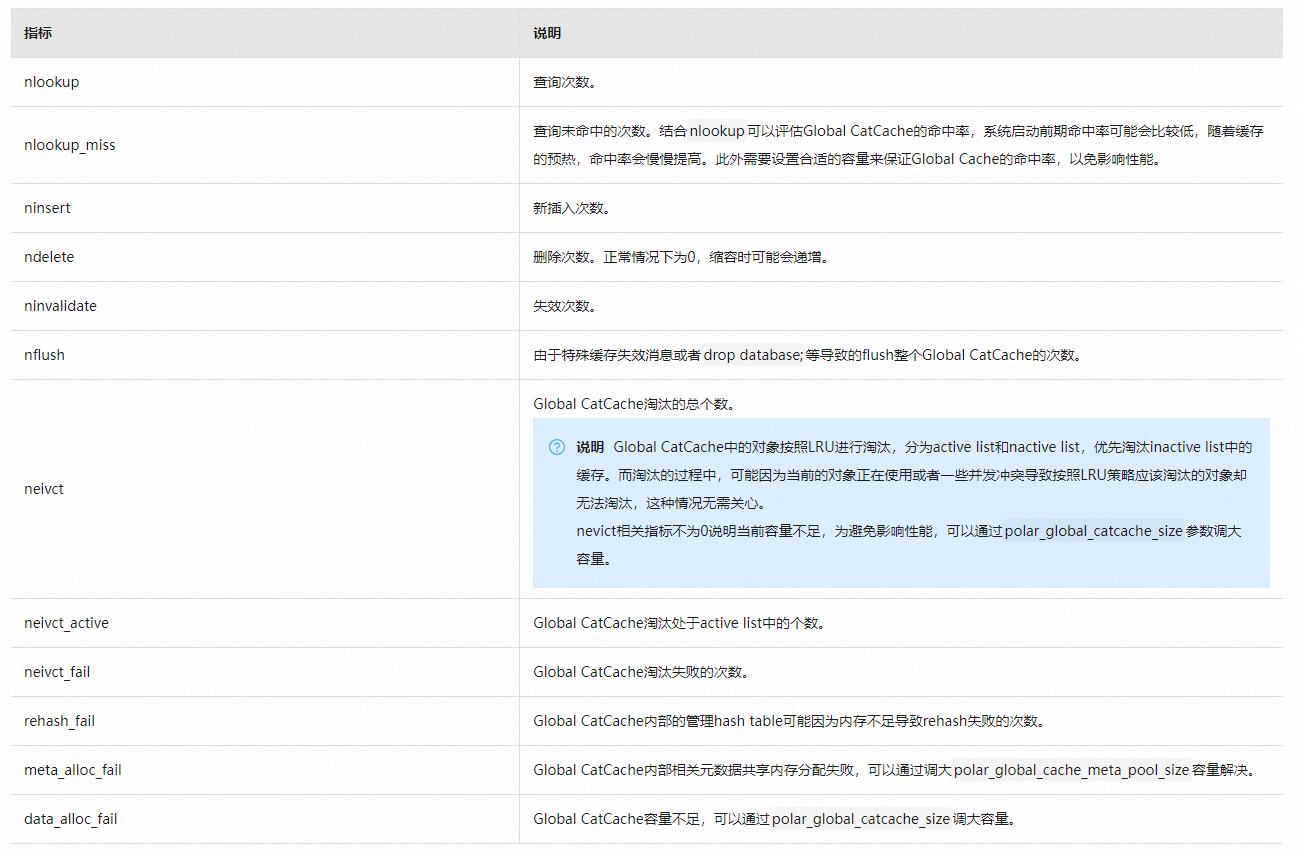Click polar_global_catcache_size code inside the blue note
Image resolution: width=1298 pixels, height=856 pixels.
pos(1094,531)
